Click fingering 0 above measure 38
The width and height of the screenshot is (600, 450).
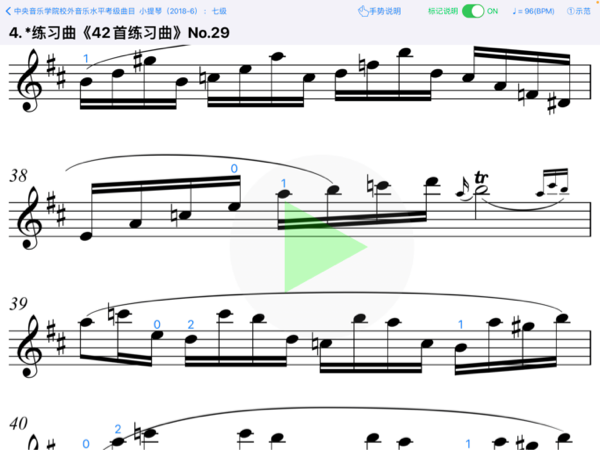click(234, 168)
